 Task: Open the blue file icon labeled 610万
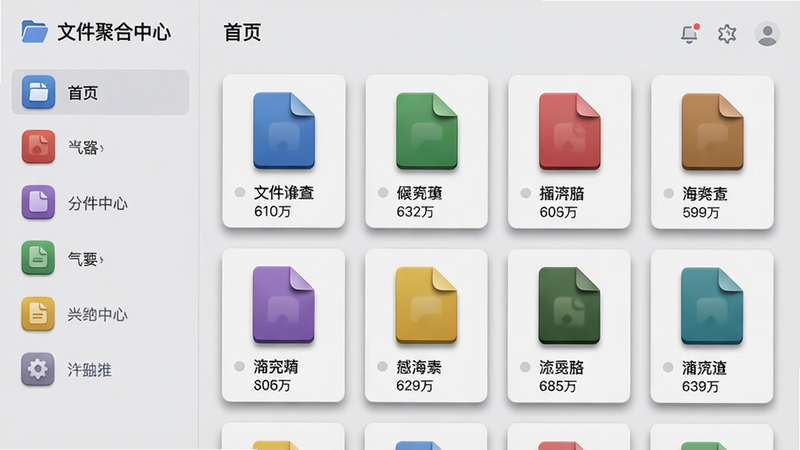[x=284, y=131]
